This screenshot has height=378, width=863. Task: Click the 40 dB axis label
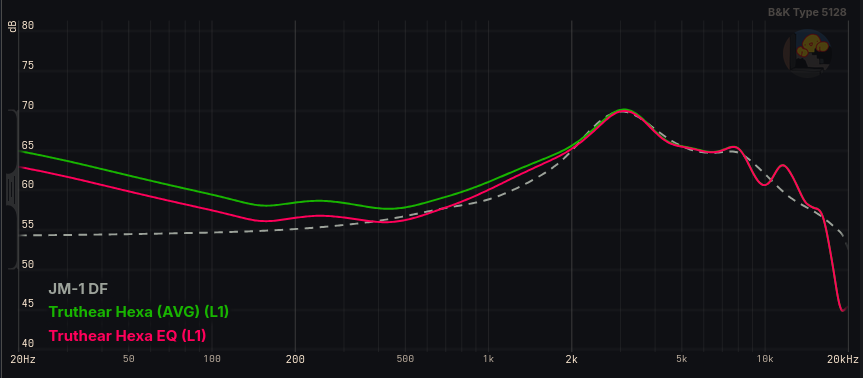click(x=28, y=344)
